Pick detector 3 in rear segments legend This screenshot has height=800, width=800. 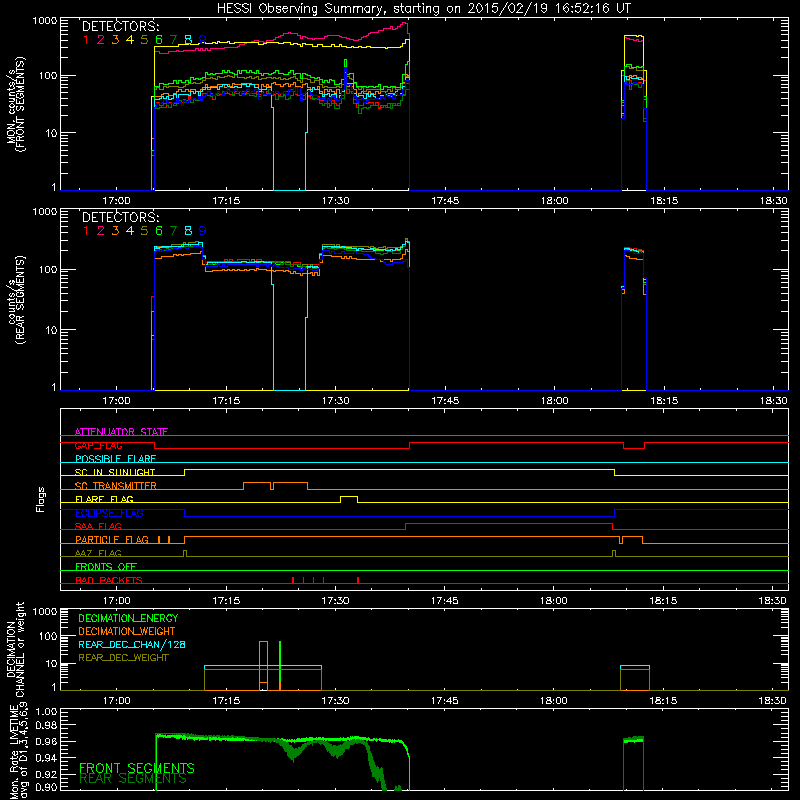point(115,231)
